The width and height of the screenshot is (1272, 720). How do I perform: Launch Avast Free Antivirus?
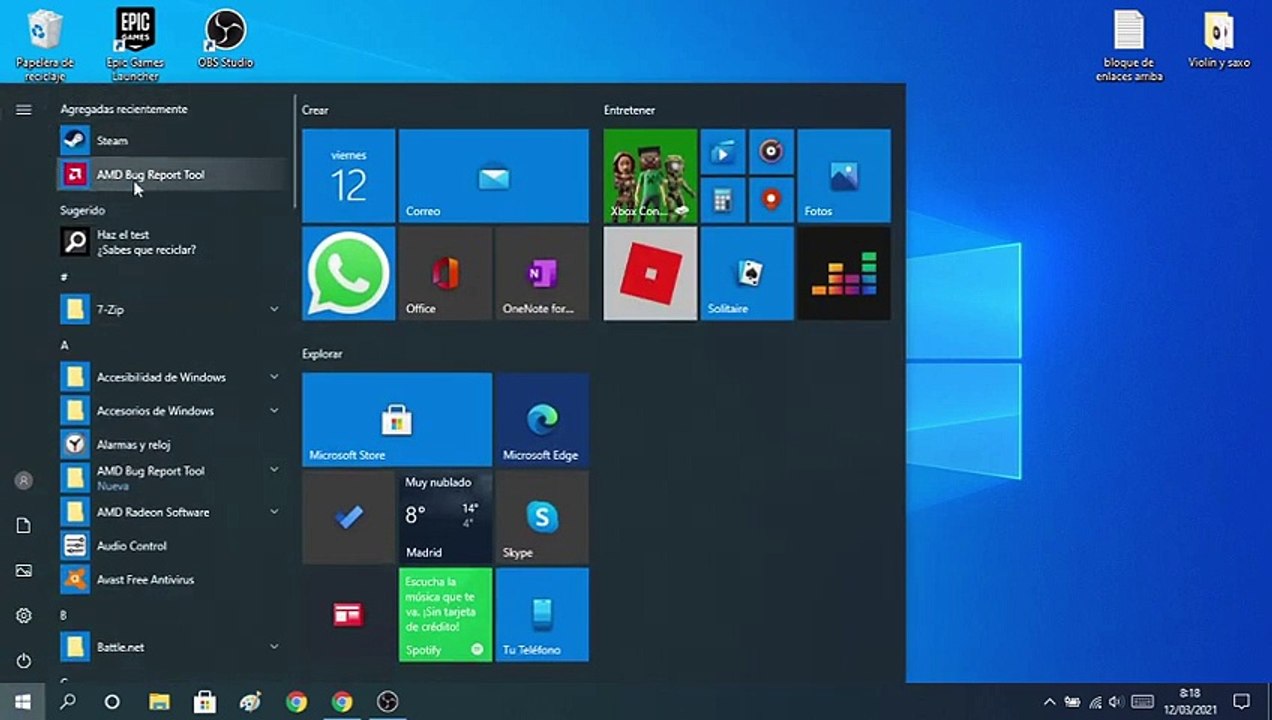[x=170, y=580]
